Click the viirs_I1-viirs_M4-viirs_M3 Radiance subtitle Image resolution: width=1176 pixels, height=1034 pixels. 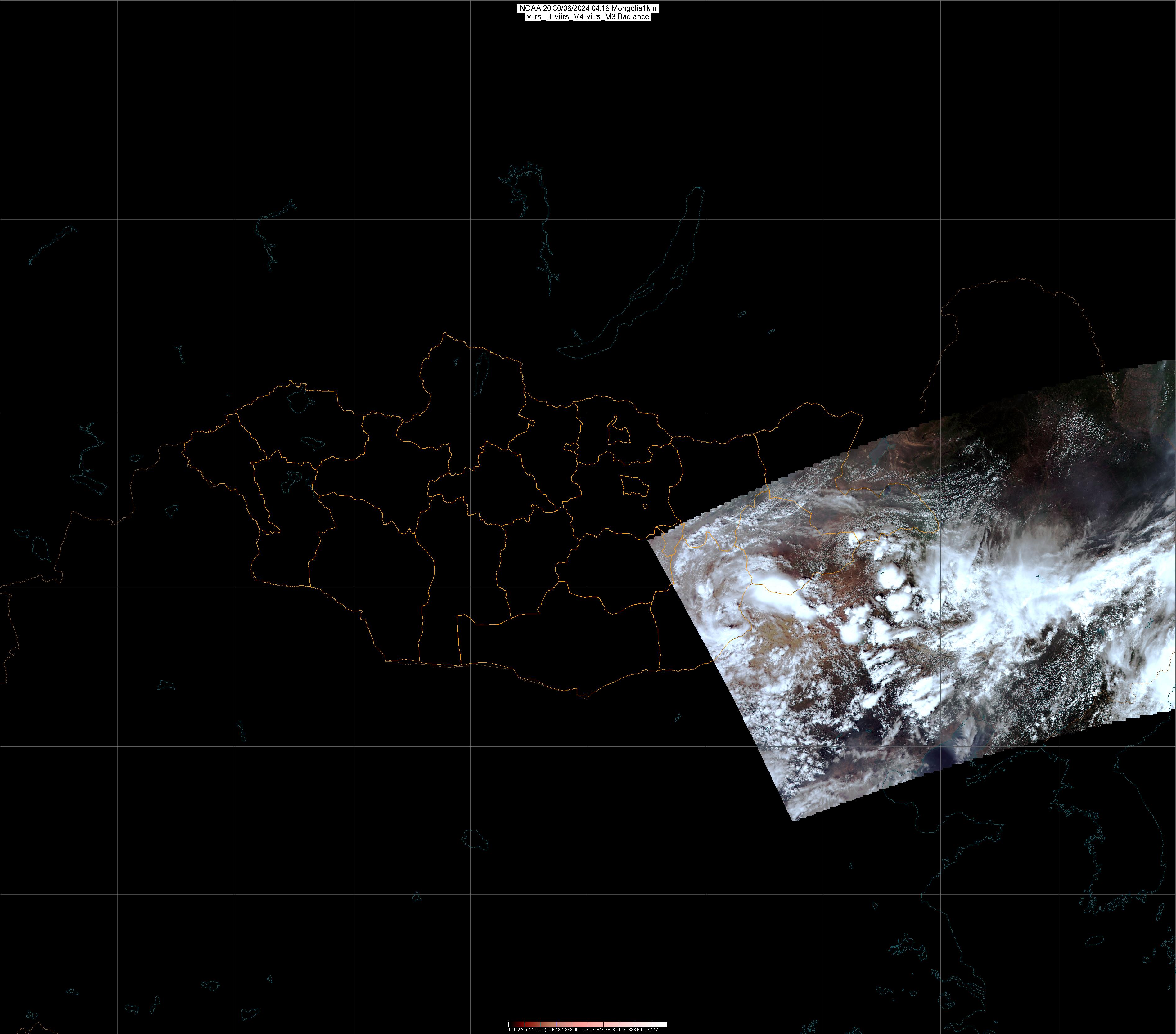click(588, 17)
